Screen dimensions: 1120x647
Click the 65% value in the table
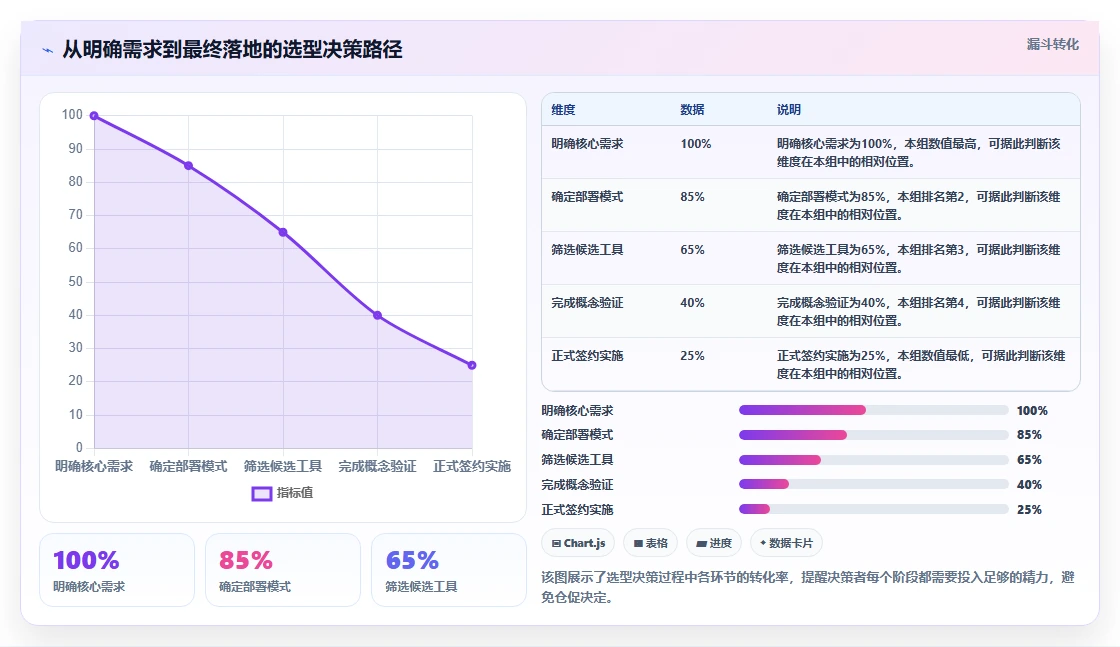pyautogui.click(x=692, y=249)
